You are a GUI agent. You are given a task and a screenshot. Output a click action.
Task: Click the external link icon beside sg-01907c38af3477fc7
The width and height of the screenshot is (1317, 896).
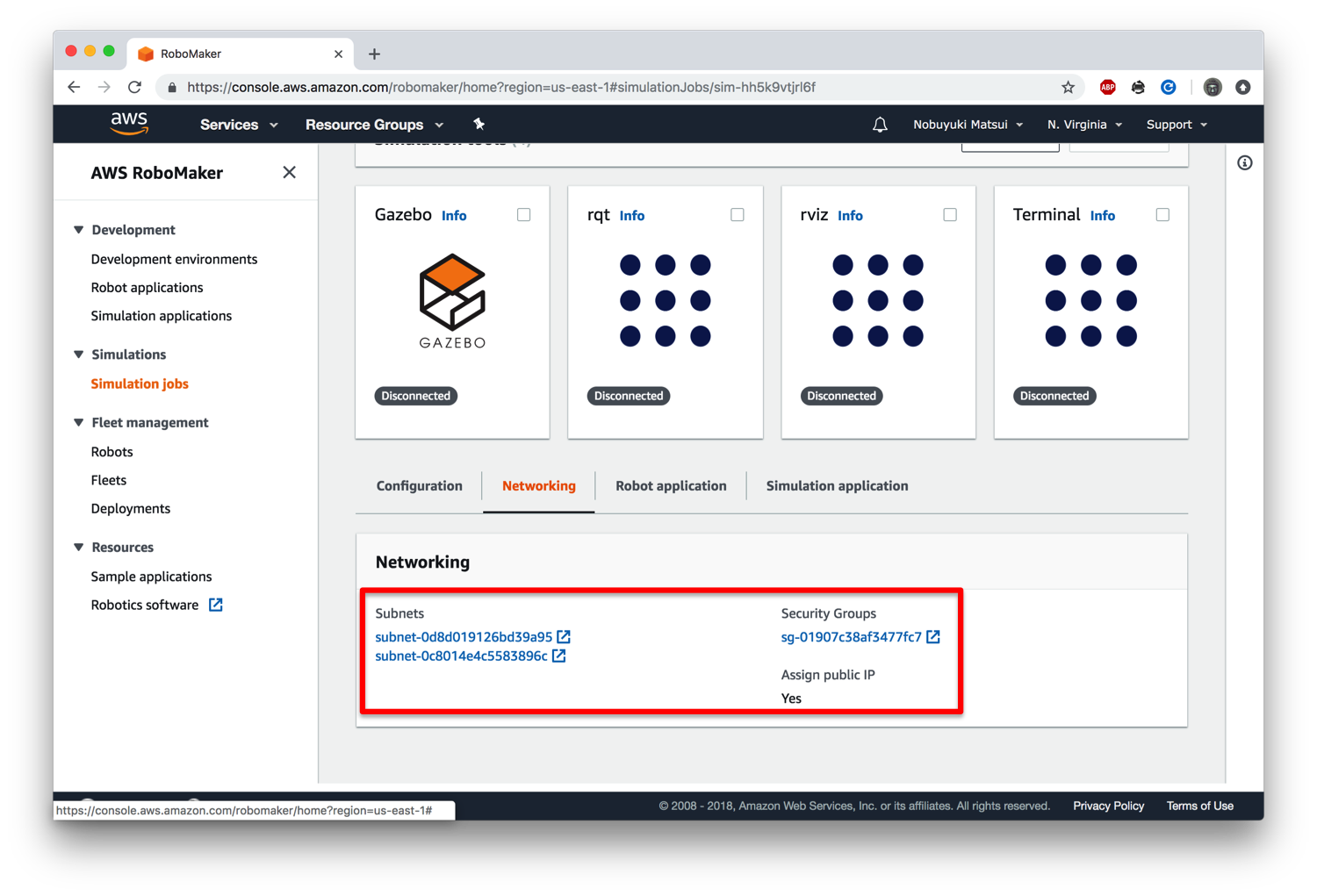pos(933,636)
